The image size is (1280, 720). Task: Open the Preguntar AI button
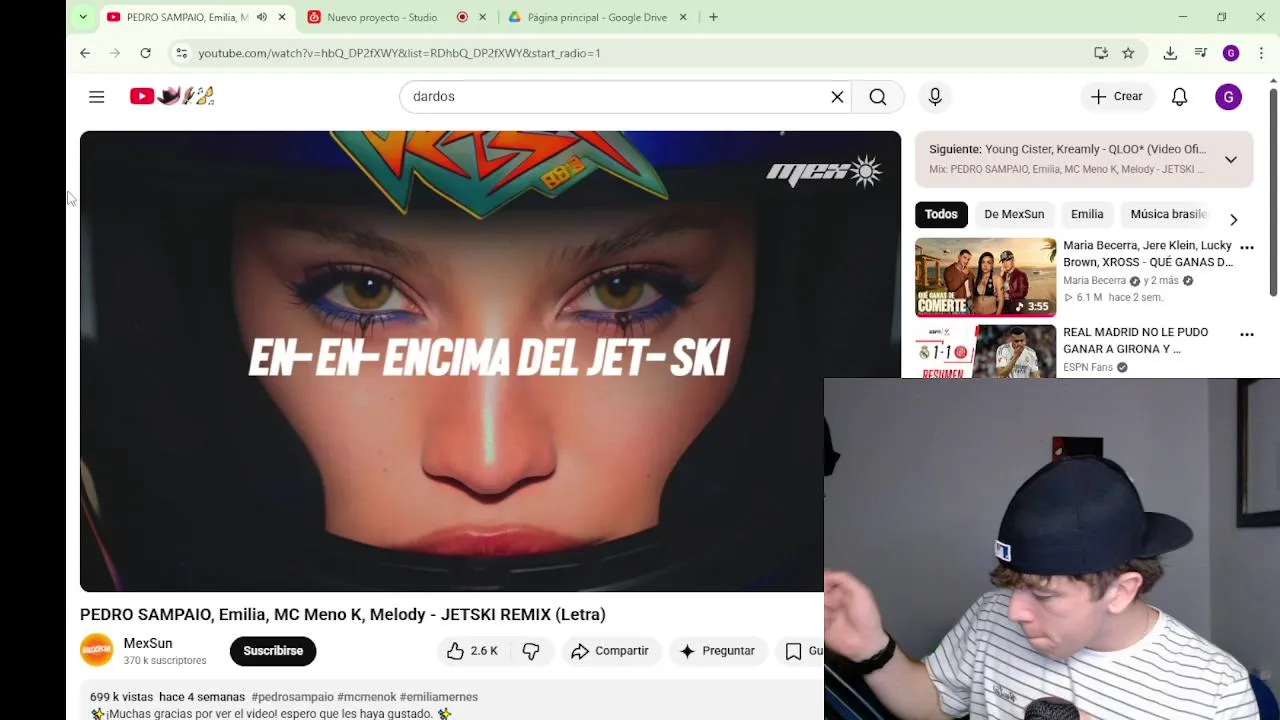click(x=717, y=651)
